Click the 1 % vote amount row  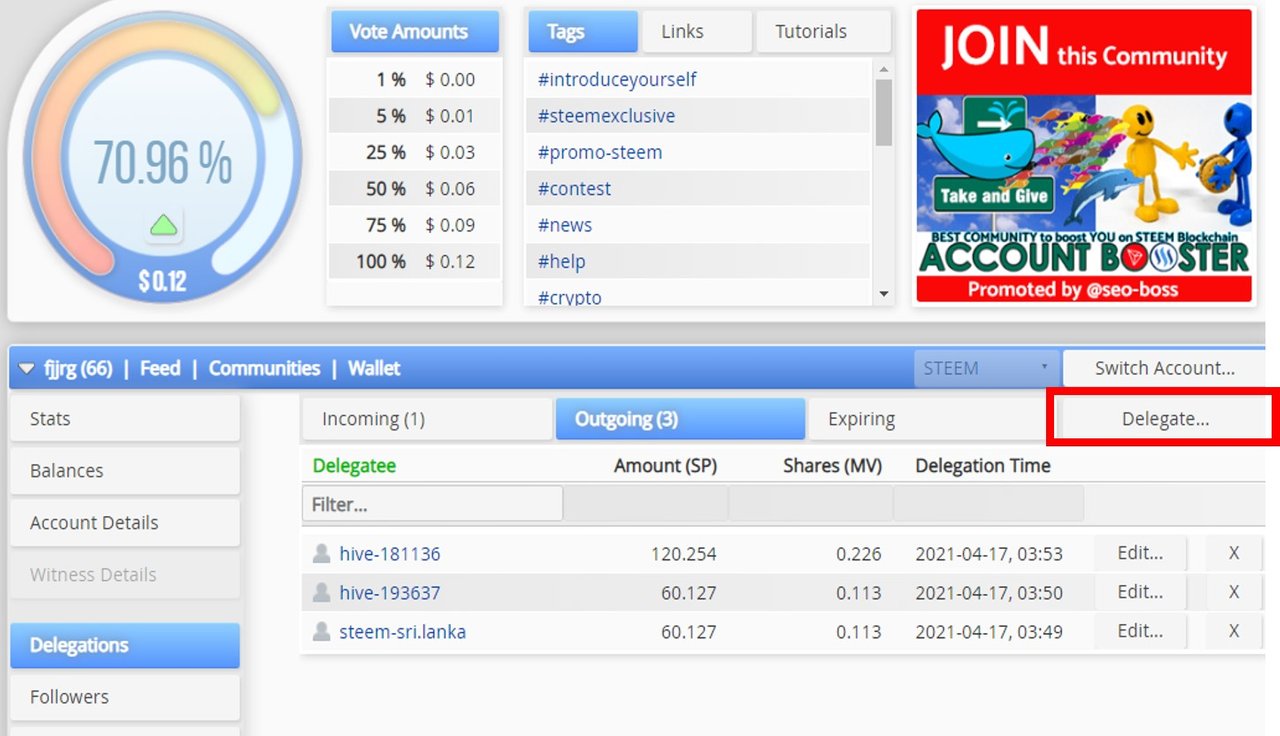415,79
